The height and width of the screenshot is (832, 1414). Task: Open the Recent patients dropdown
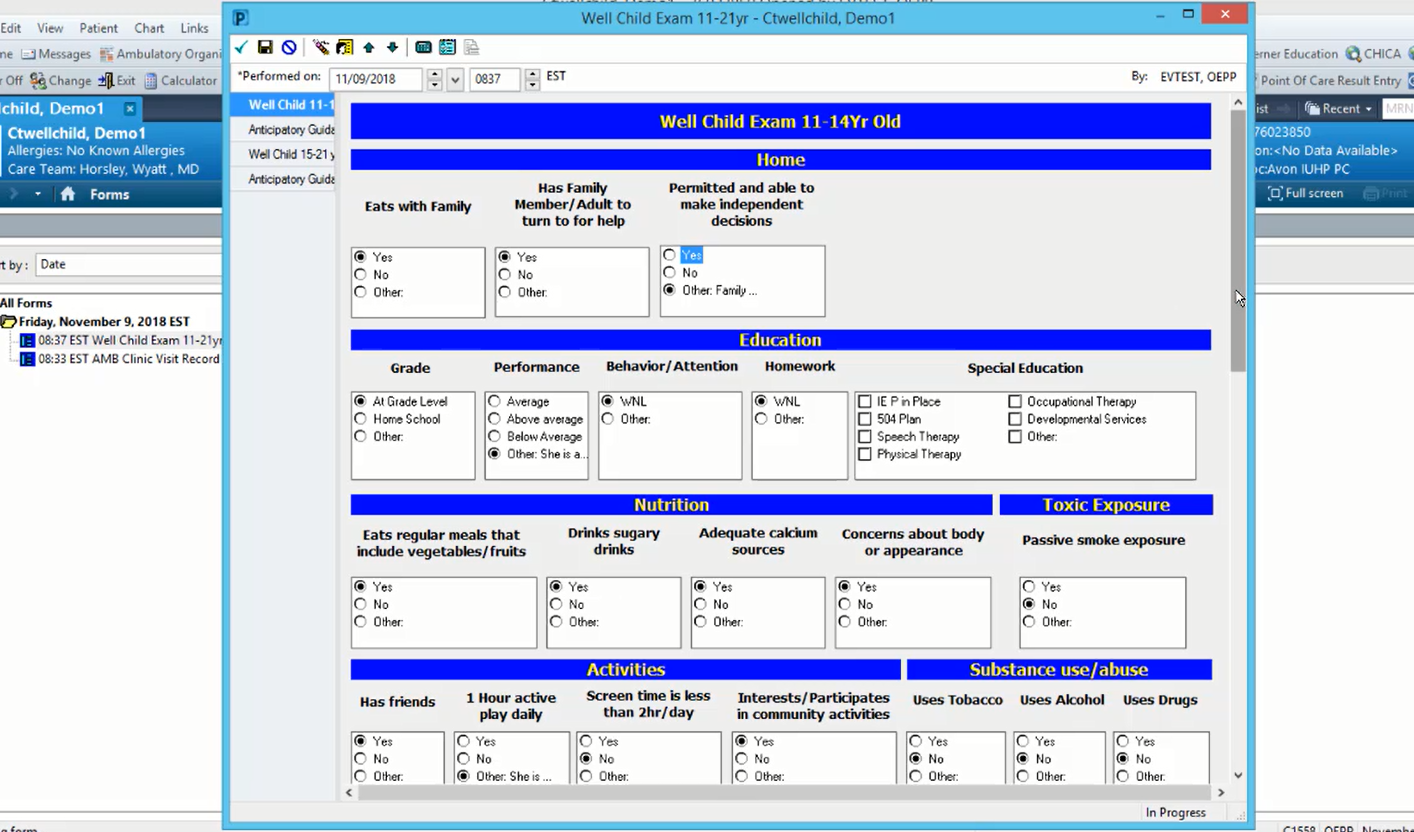click(x=1340, y=108)
